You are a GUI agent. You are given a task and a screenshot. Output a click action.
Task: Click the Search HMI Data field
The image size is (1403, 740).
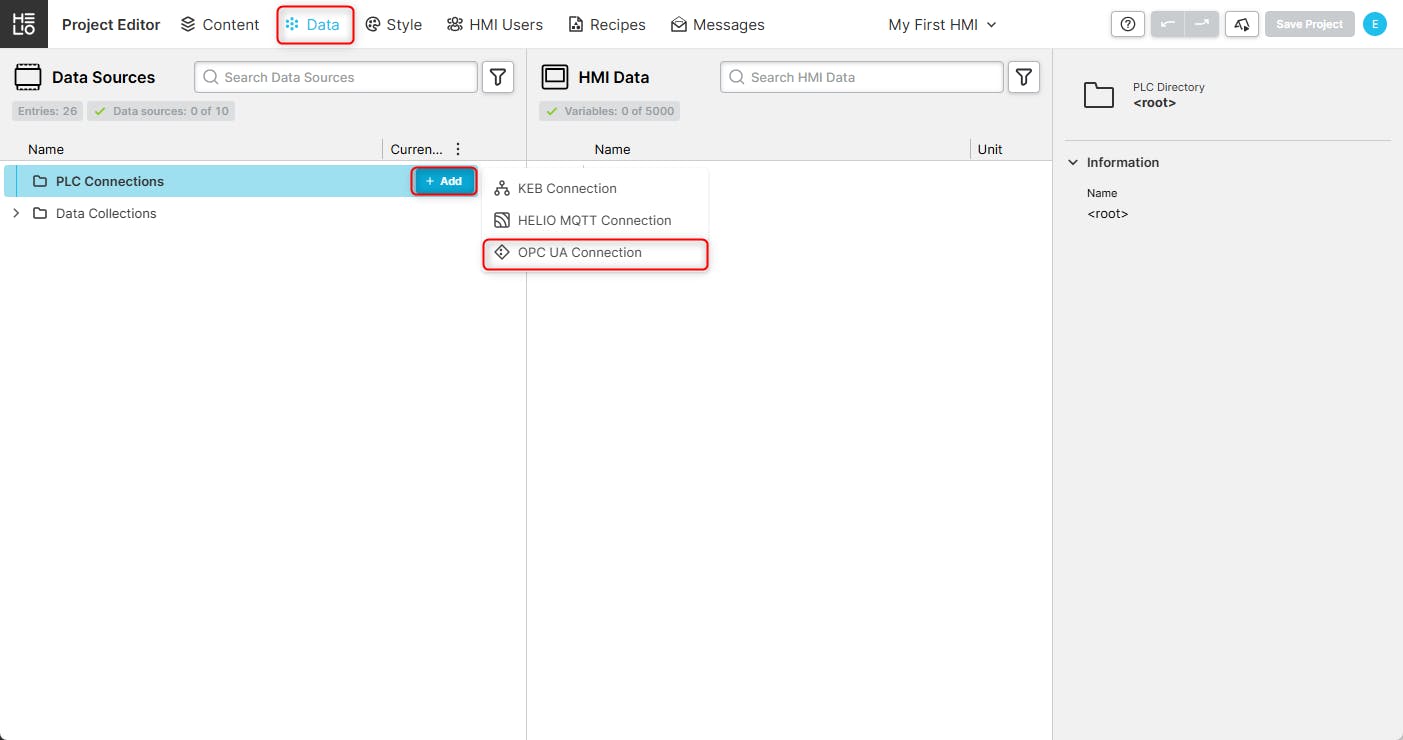pyautogui.click(x=862, y=77)
